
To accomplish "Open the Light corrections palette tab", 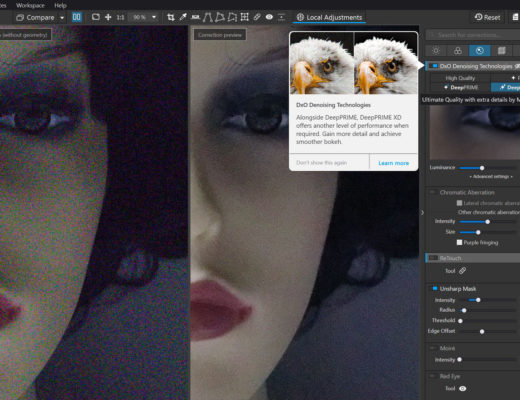I will click(436, 51).
